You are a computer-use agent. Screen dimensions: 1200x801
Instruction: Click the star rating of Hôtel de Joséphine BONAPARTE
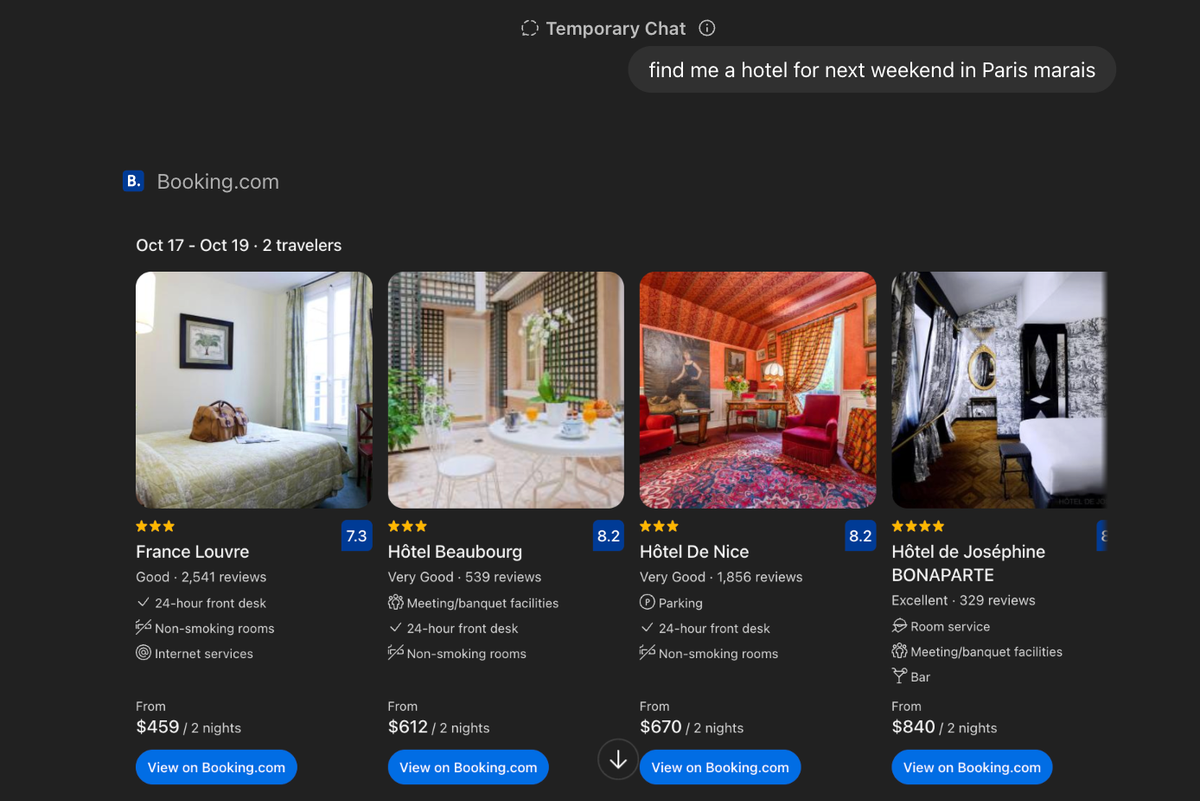tap(916, 525)
